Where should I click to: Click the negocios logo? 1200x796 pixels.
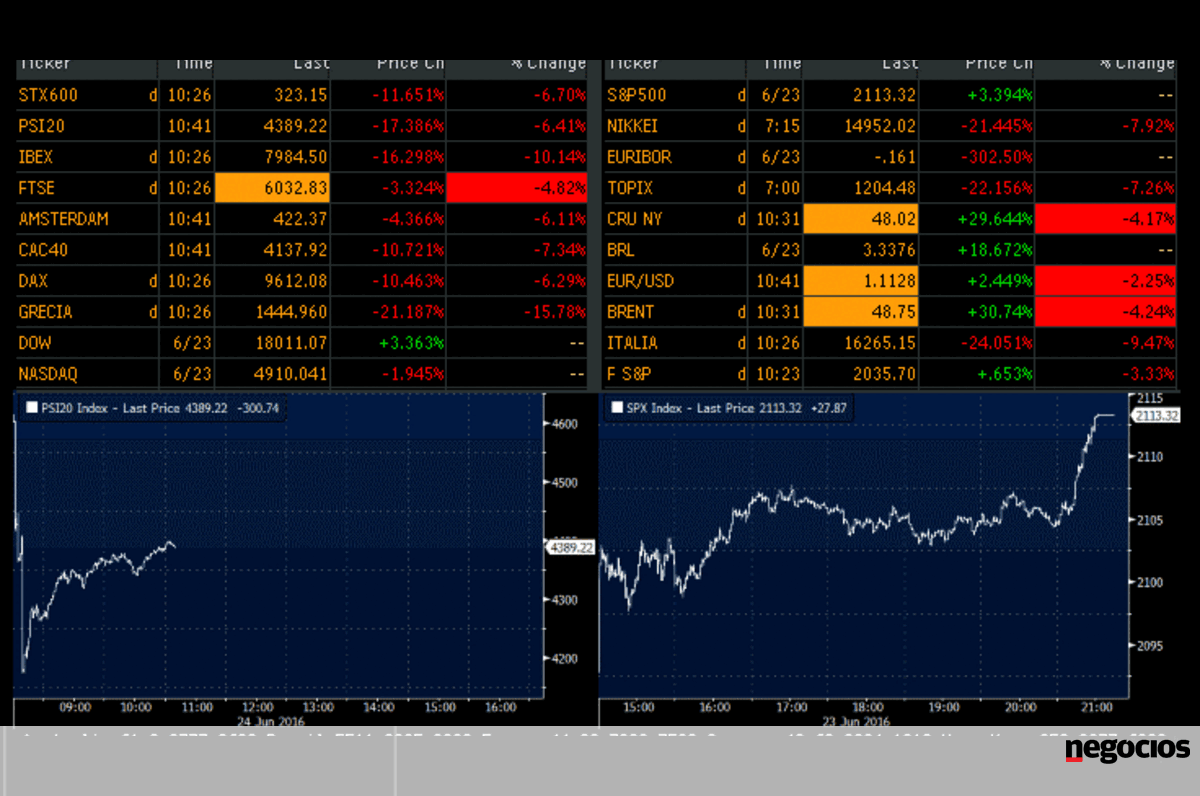click(x=1127, y=749)
